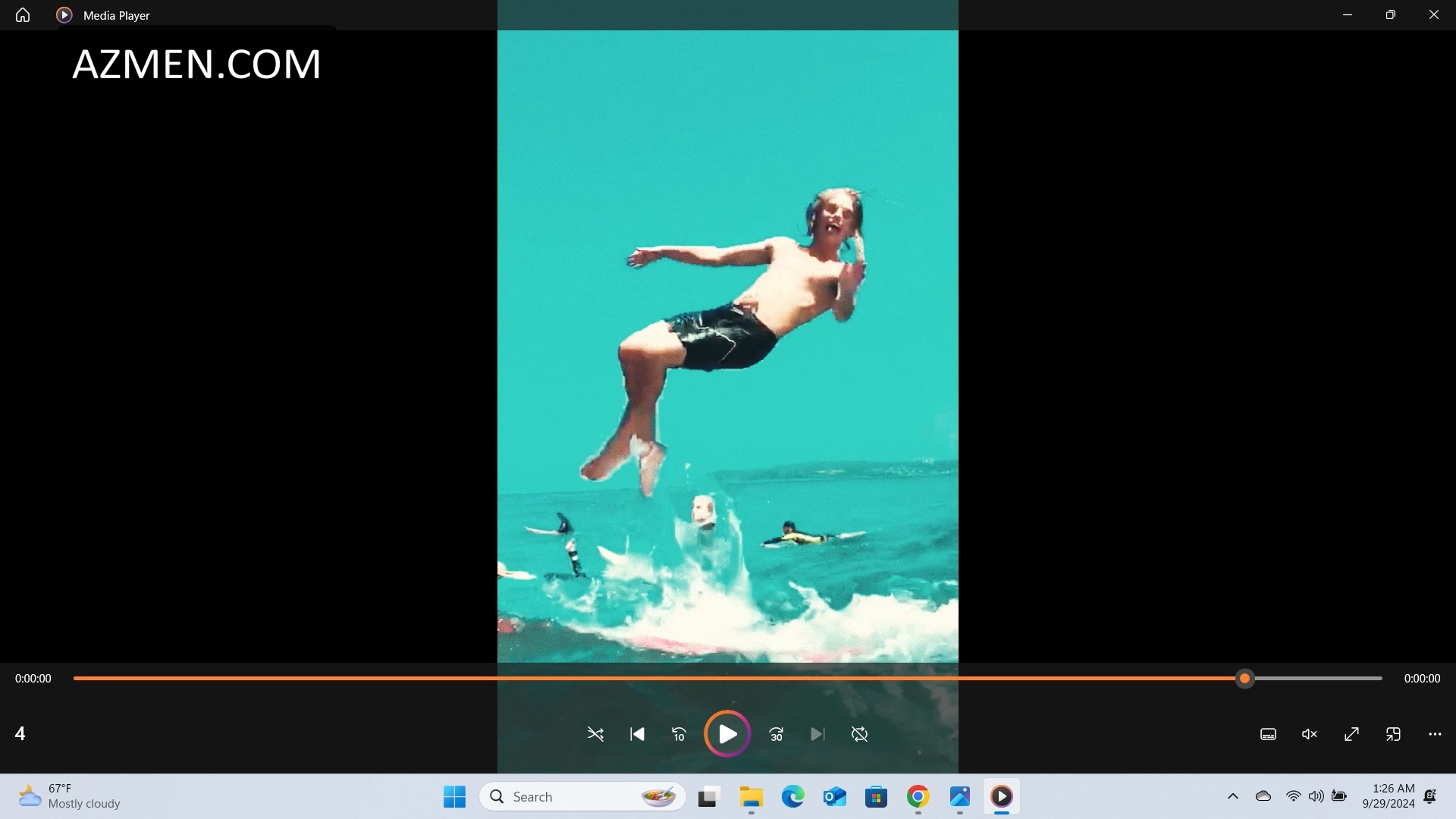This screenshot has height=819, width=1456.
Task: Open Windows Start menu
Action: [x=454, y=796]
